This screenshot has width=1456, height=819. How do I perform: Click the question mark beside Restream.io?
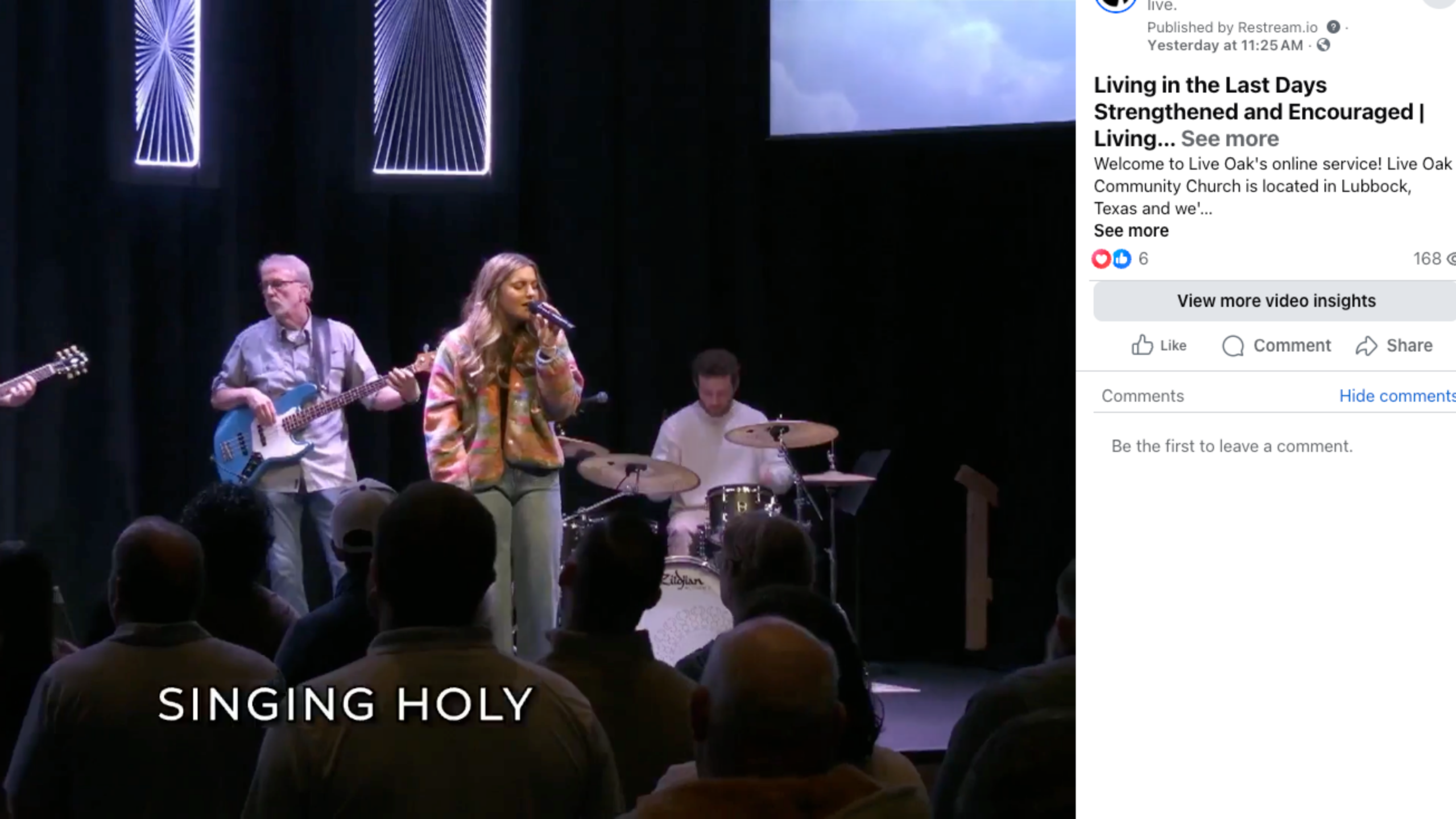pos(1333,27)
